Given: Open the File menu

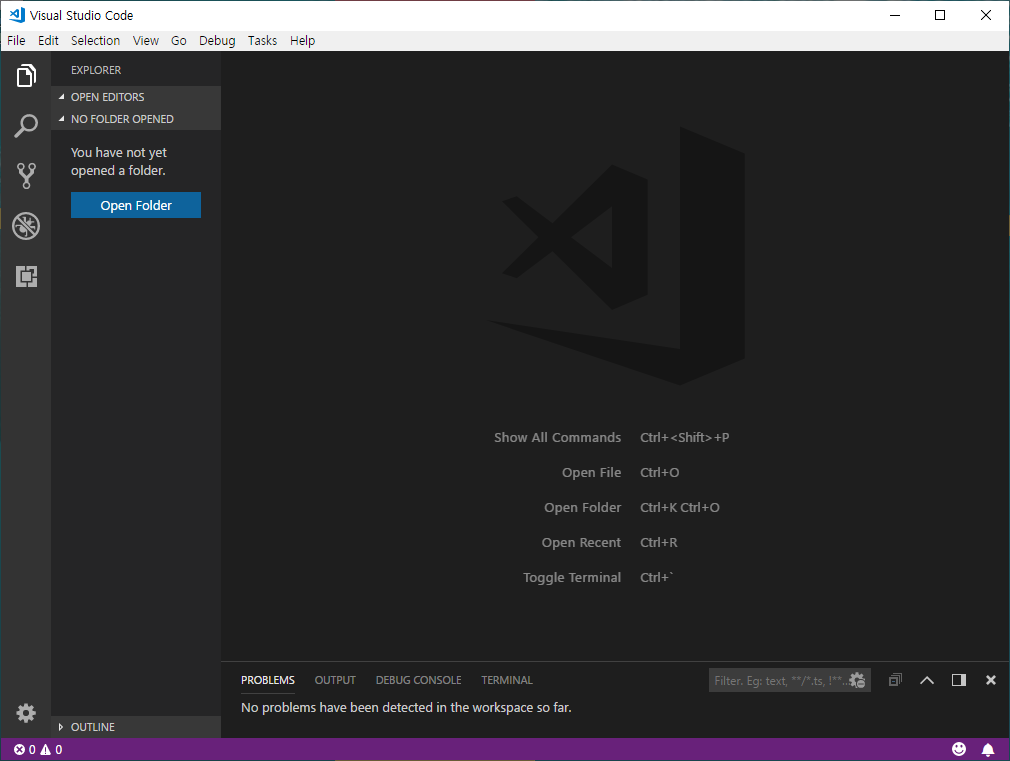Looking at the screenshot, I should (x=16, y=41).
